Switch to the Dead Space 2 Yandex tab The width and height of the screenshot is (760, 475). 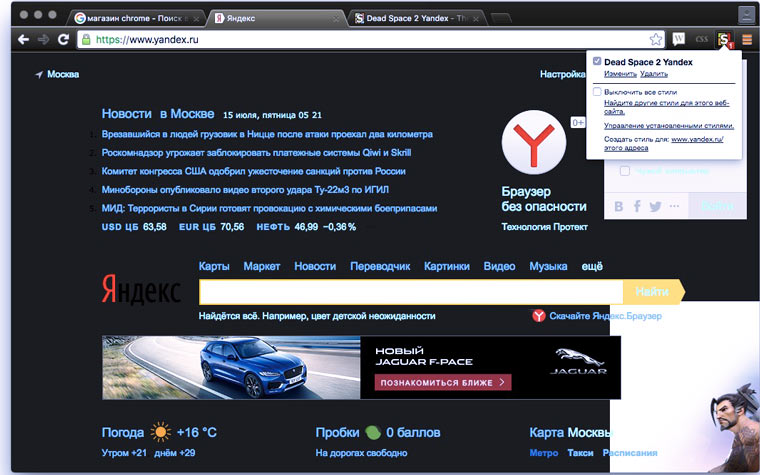[x=417, y=18]
